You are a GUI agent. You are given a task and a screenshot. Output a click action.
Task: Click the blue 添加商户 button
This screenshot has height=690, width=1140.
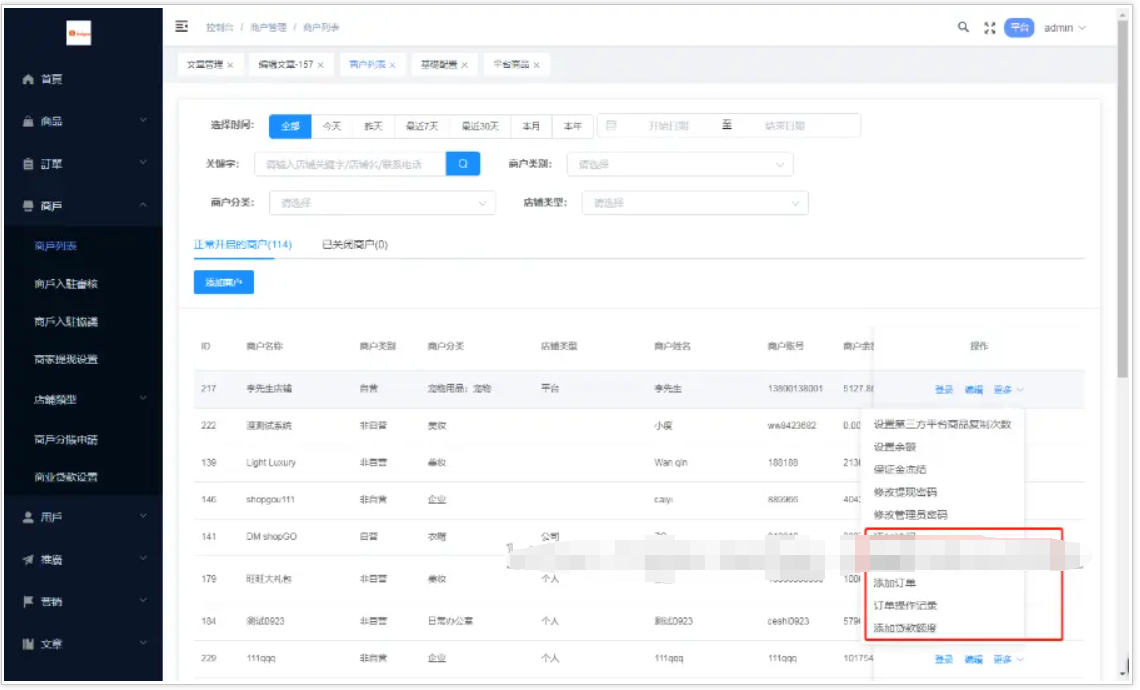[x=224, y=283]
